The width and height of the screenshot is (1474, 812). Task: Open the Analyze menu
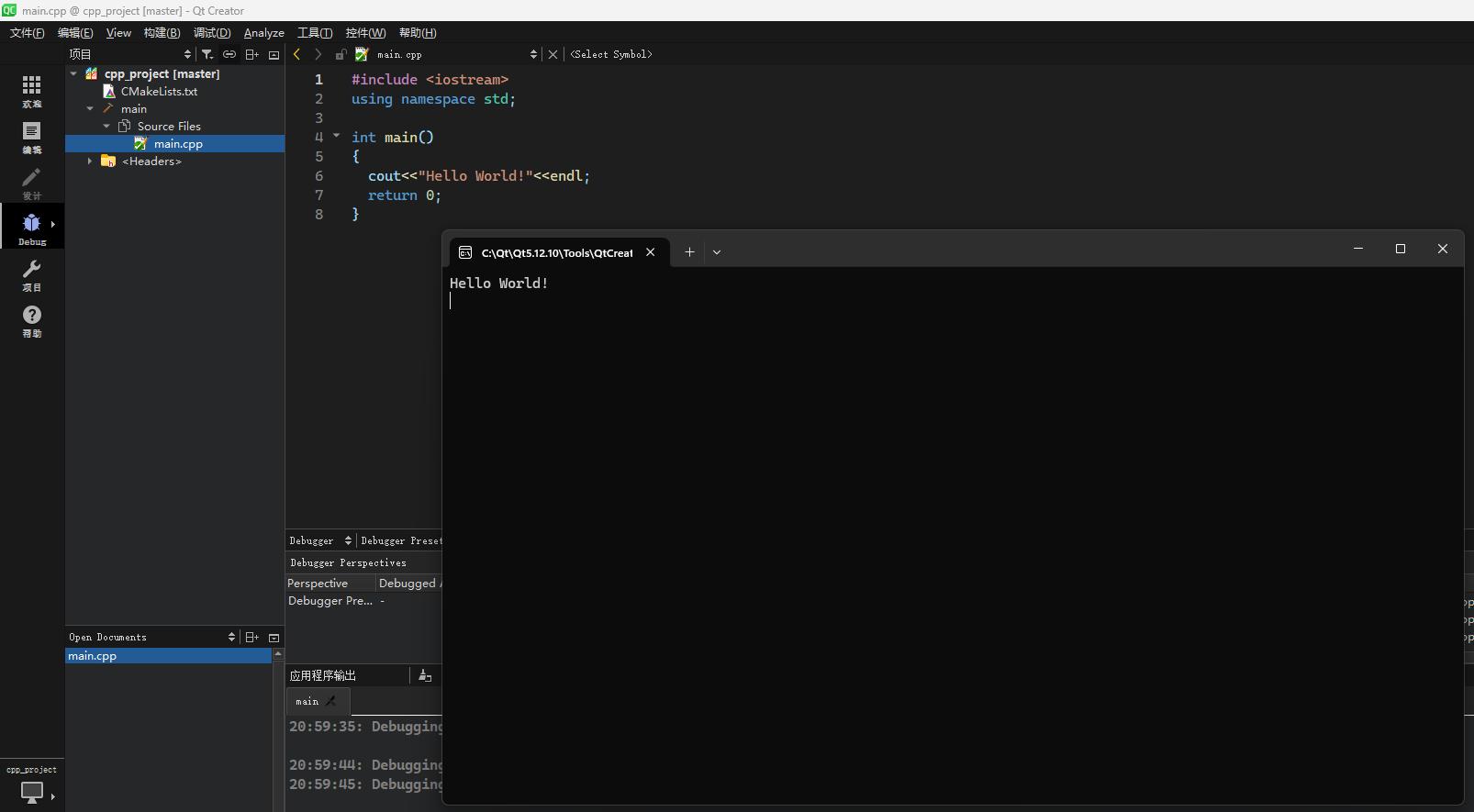click(263, 33)
